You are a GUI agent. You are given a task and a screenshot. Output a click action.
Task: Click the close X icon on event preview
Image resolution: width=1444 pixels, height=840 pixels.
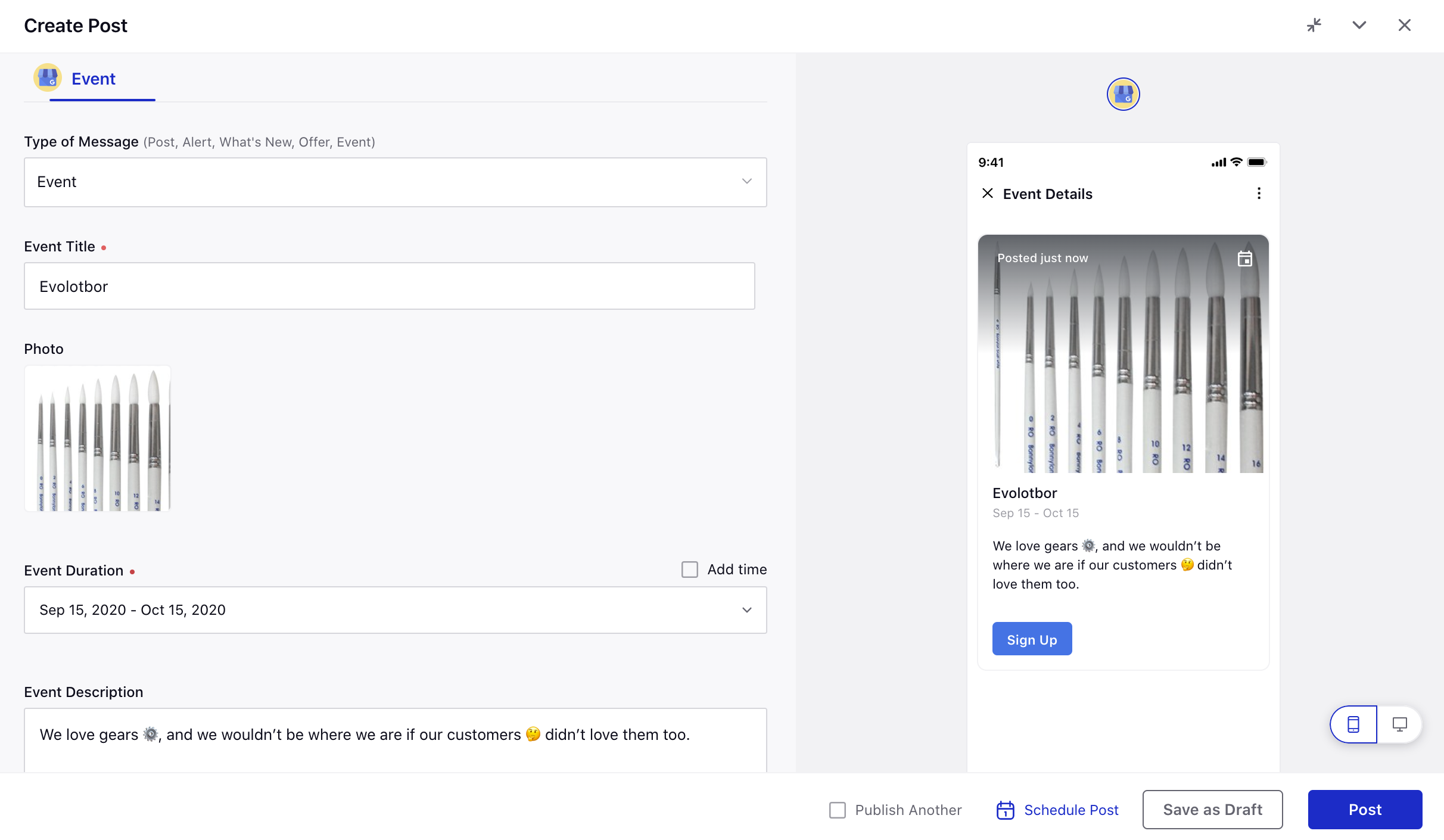click(987, 193)
